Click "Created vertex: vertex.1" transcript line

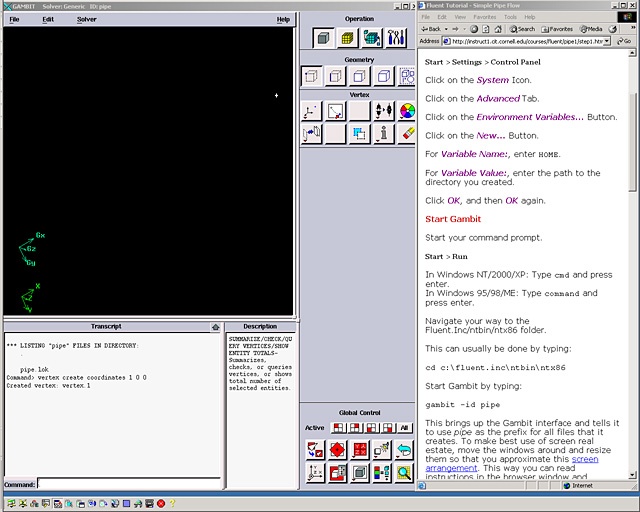48,385
